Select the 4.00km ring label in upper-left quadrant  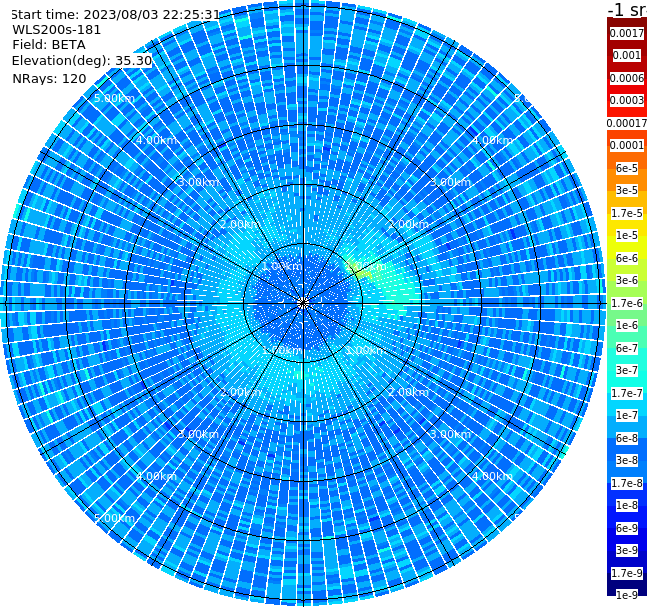pyautogui.click(x=156, y=140)
